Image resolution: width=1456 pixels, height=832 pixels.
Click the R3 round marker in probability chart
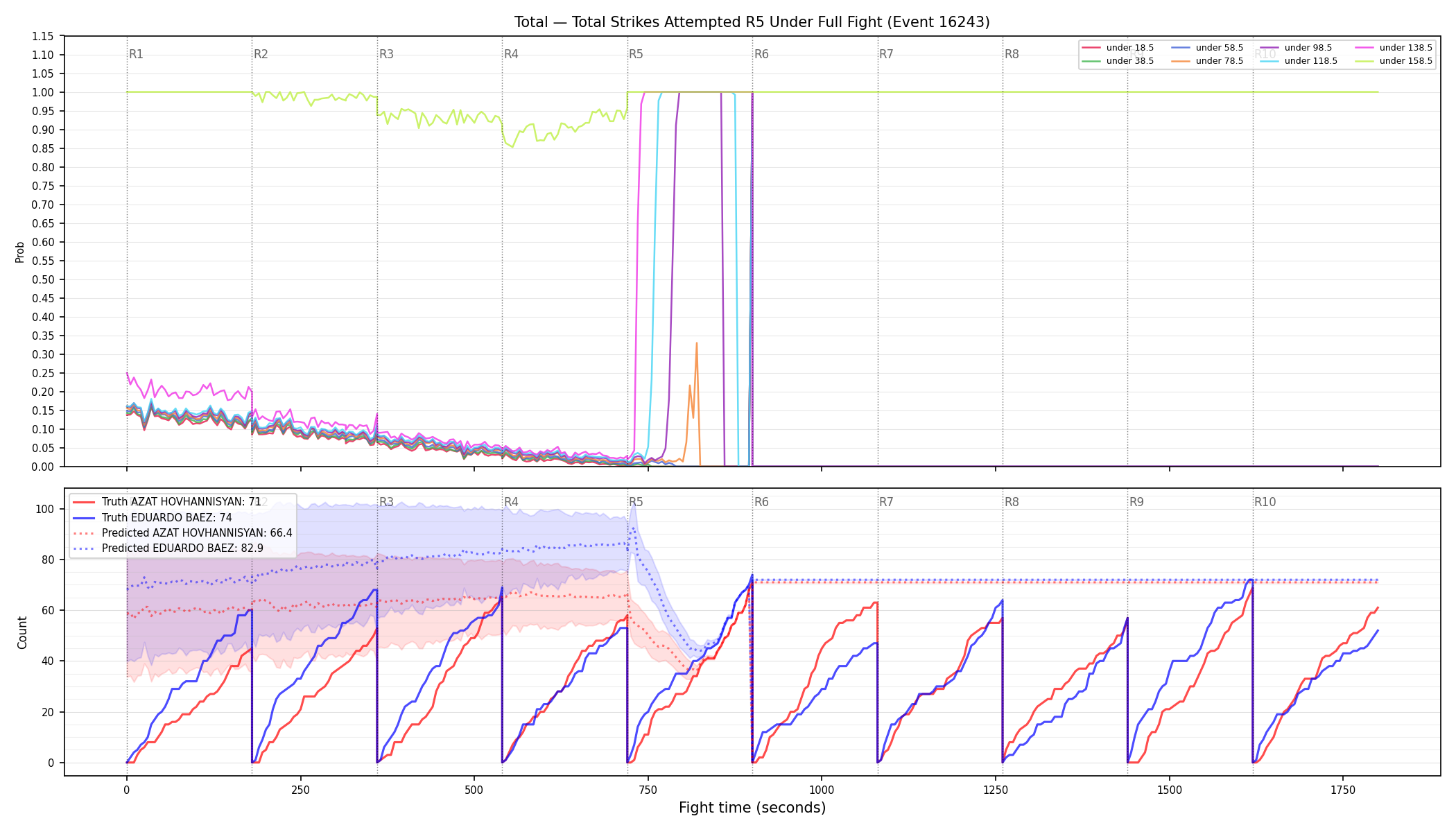(x=386, y=54)
